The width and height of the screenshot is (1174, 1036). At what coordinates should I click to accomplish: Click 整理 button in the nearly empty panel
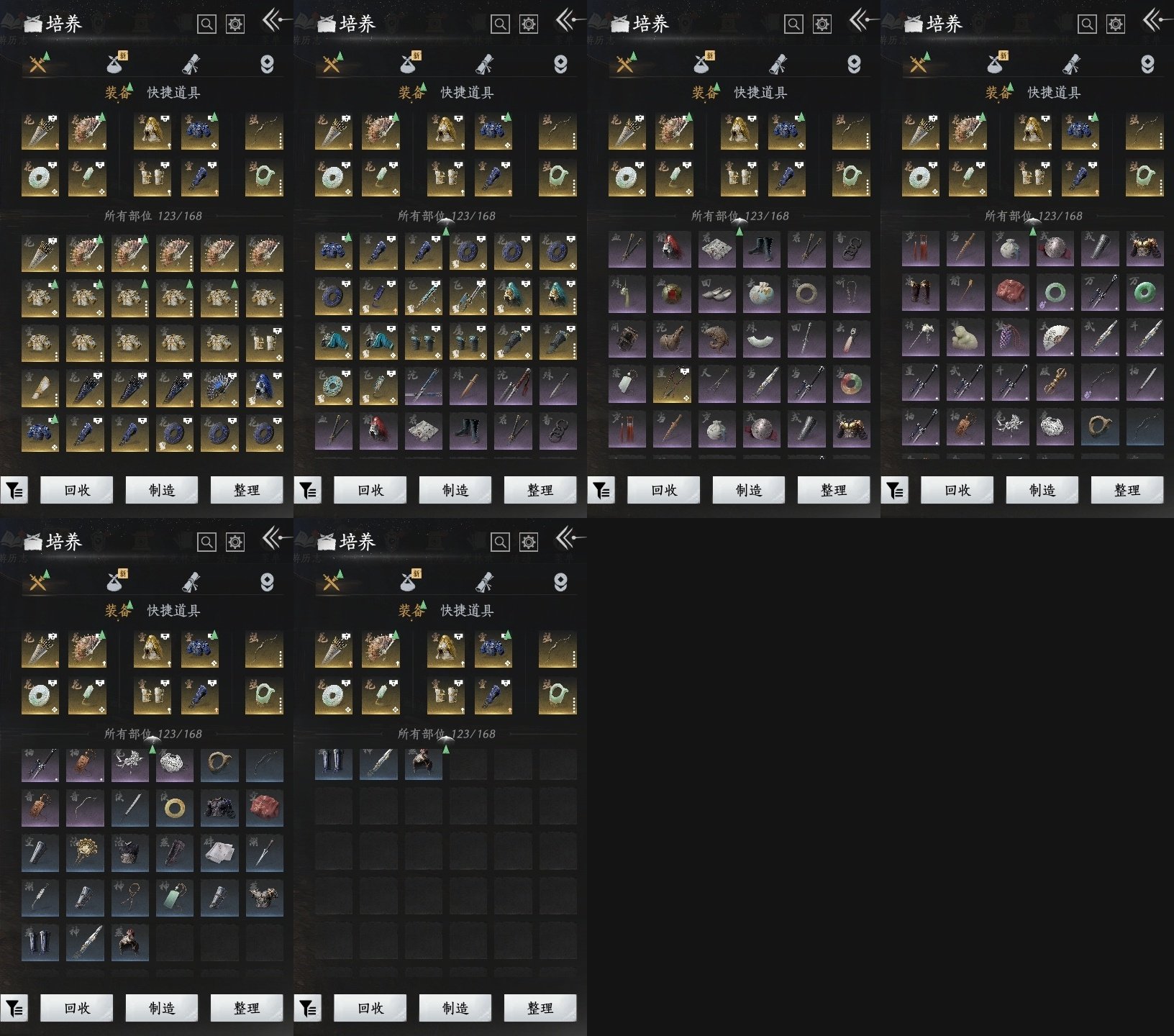540,1008
